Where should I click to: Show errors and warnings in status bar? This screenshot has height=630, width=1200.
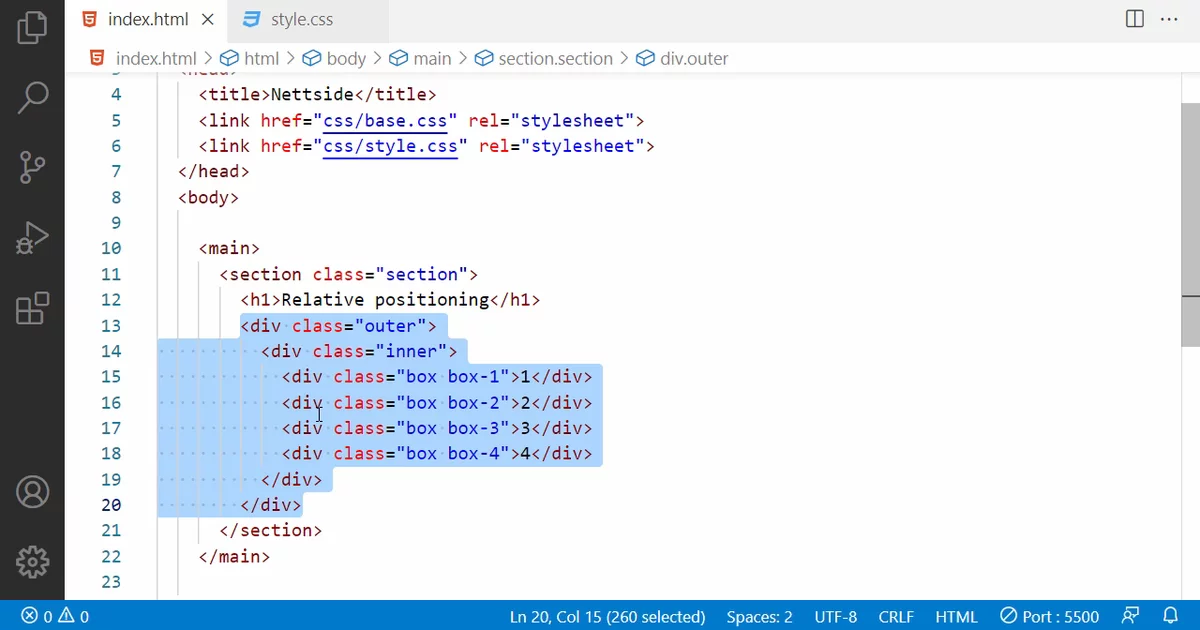pos(55,616)
